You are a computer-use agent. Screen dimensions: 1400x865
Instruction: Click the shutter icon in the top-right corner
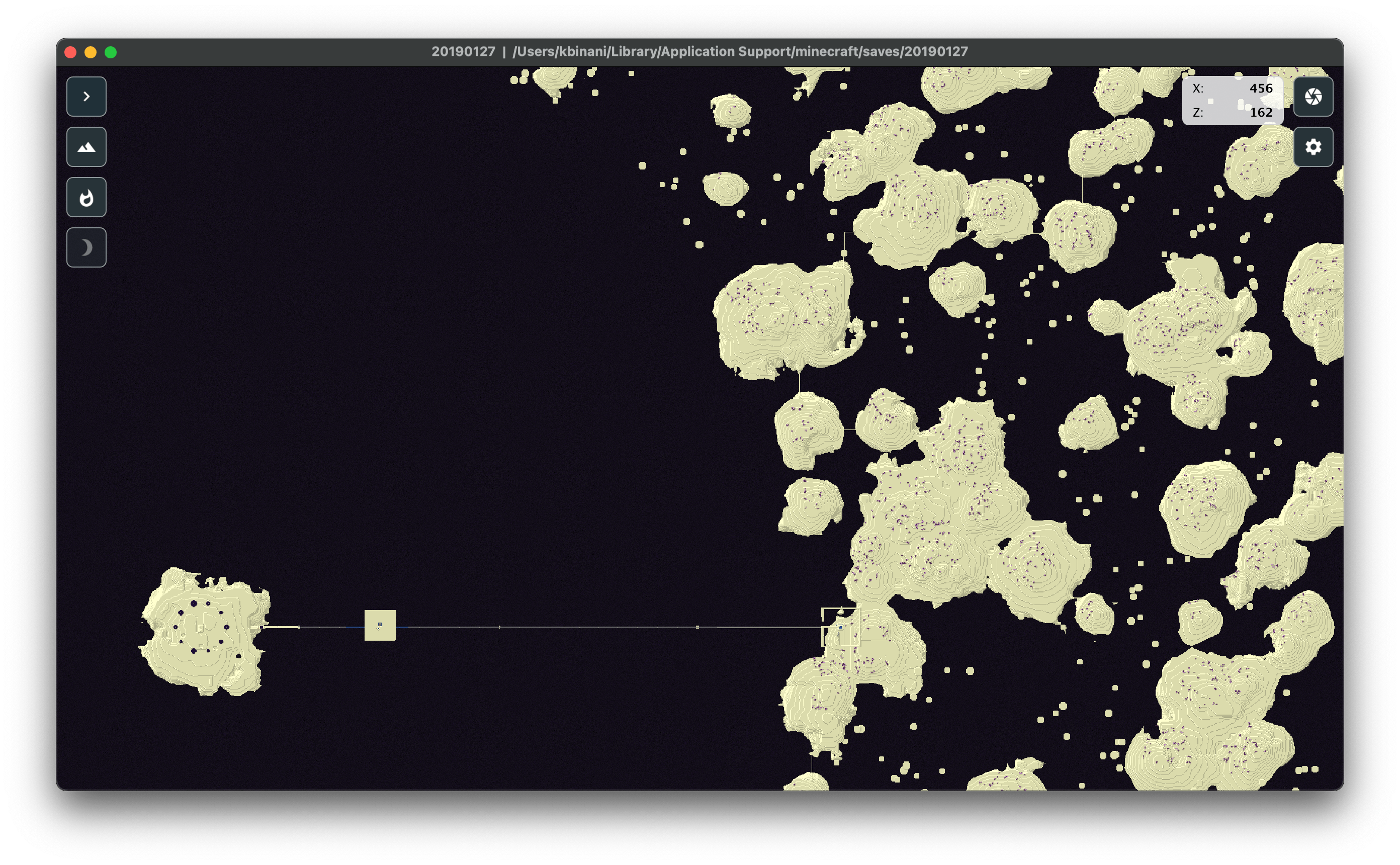(1313, 97)
